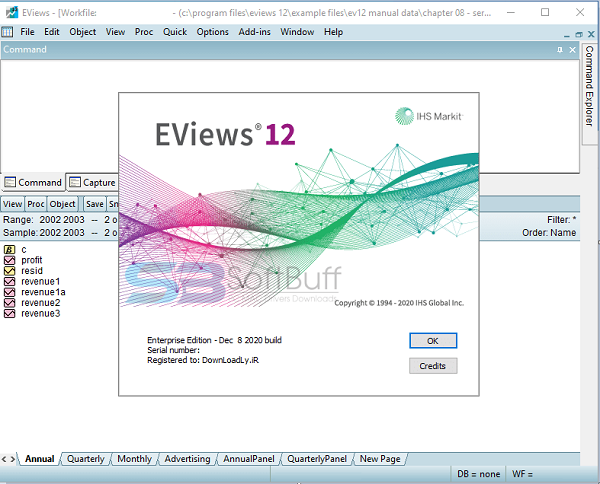Open the File menu
The height and width of the screenshot is (484, 600).
coord(27,32)
